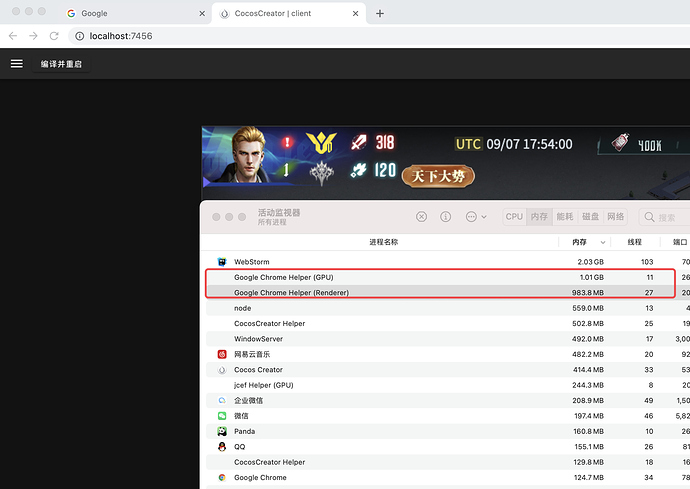Click the green up arrow icon
This screenshot has width=690, height=489.
coord(286,170)
